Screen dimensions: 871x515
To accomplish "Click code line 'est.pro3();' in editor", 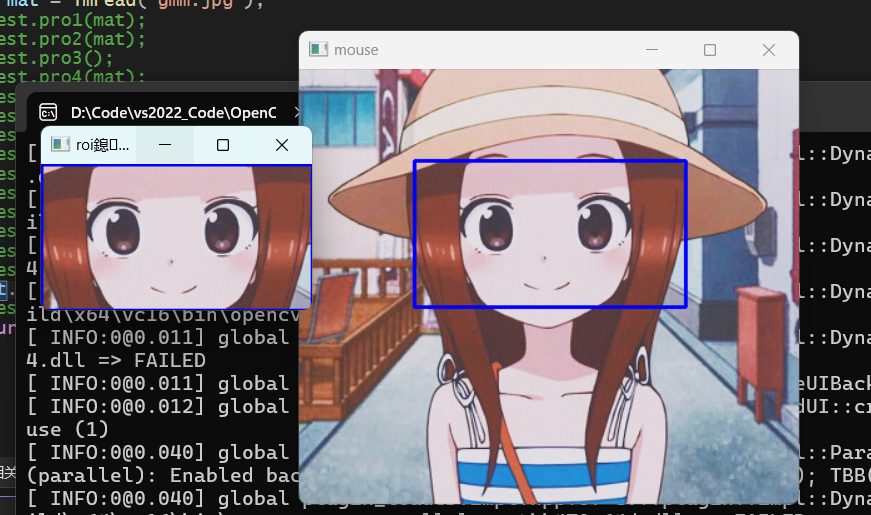I will [57, 58].
